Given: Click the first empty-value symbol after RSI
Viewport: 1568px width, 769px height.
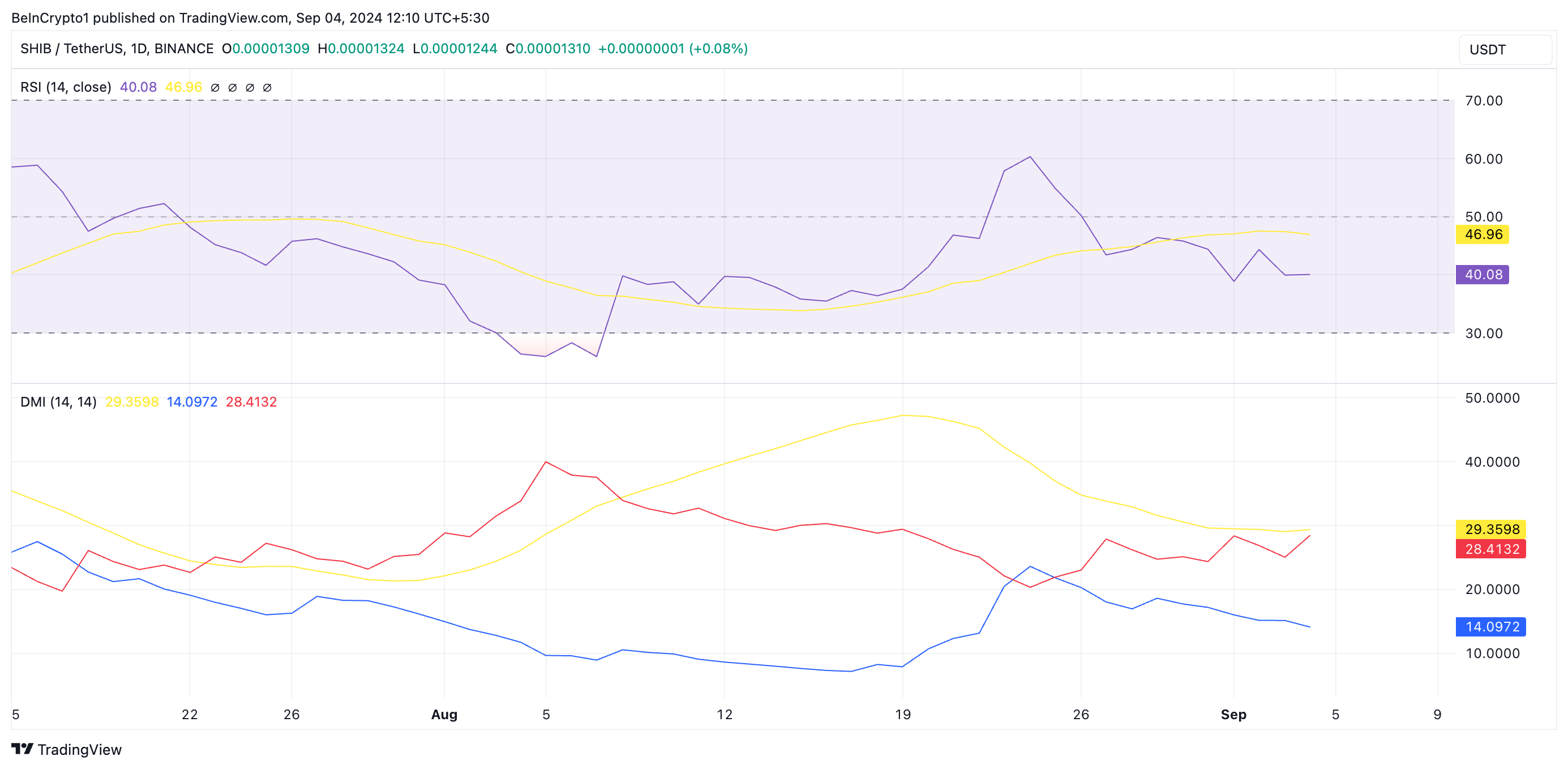Looking at the screenshot, I should pos(215,88).
